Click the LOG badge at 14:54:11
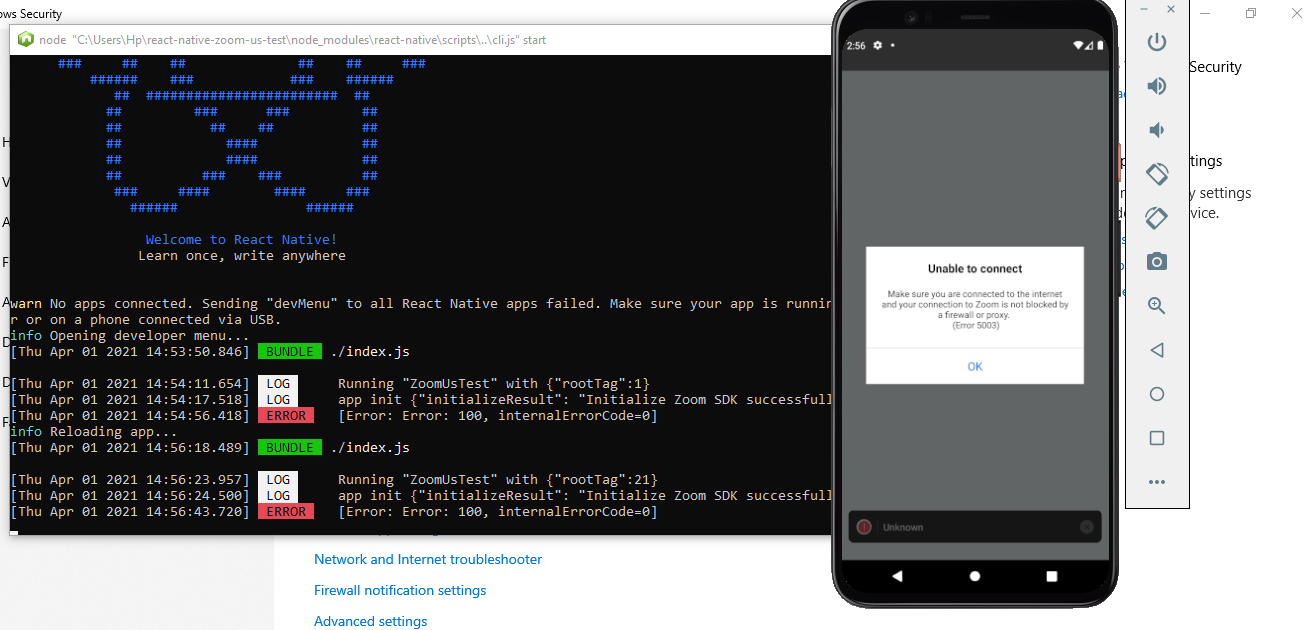 [278, 384]
